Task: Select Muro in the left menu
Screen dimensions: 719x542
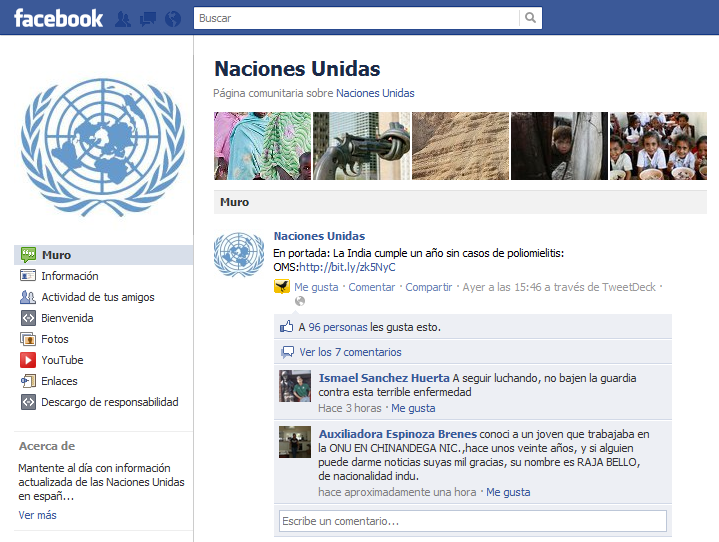Action: click(x=104, y=255)
